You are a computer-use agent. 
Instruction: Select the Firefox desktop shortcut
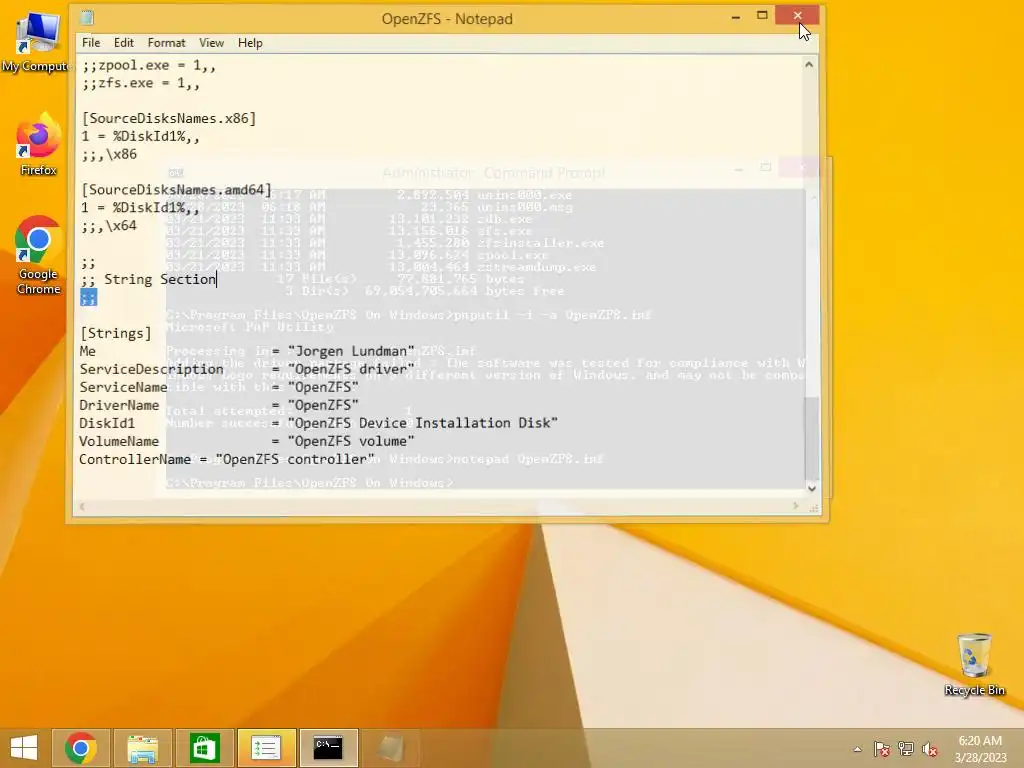click(38, 145)
